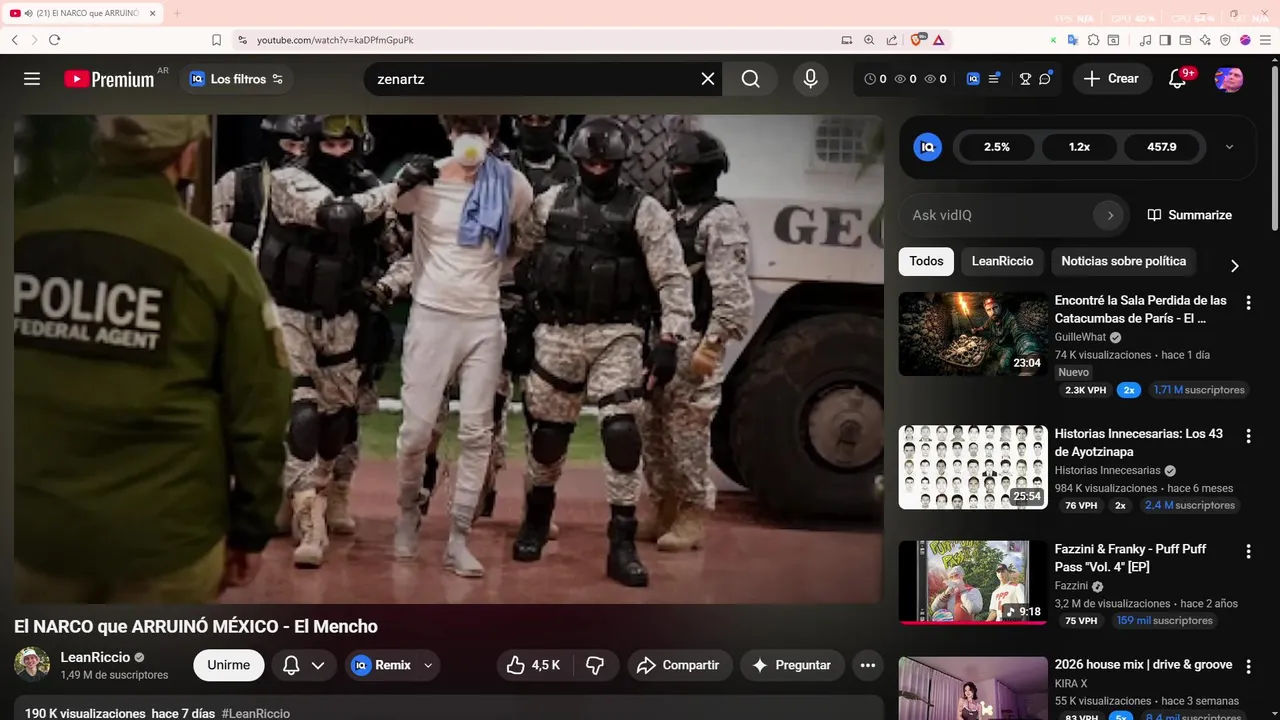Click the address bar URL
Screen dimensions: 1280x720
(335, 40)
